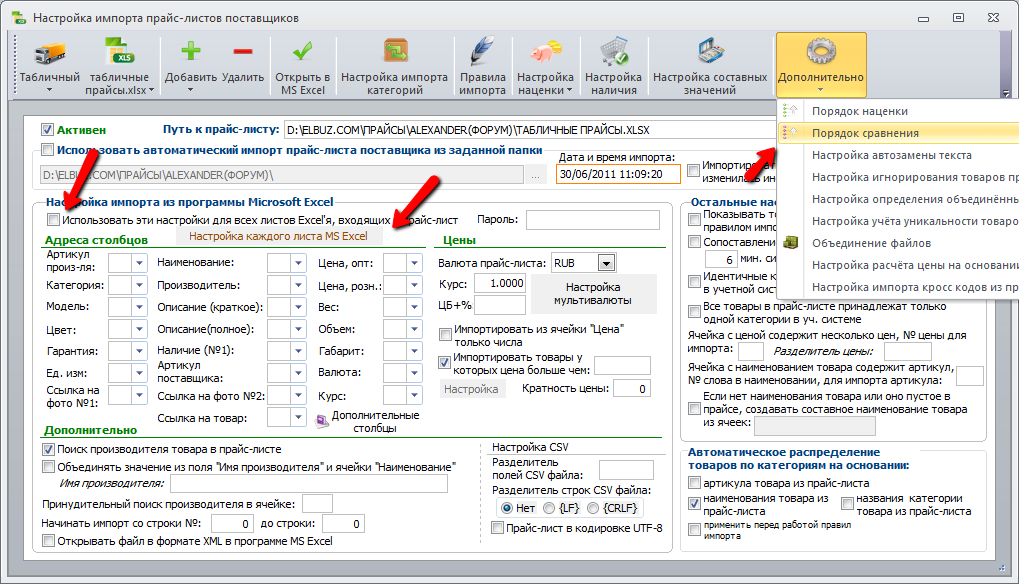The image size is (1019, 584).
Task: Open the Категория column dropdown
Action: pyautogui.click(x=139, y=285)
